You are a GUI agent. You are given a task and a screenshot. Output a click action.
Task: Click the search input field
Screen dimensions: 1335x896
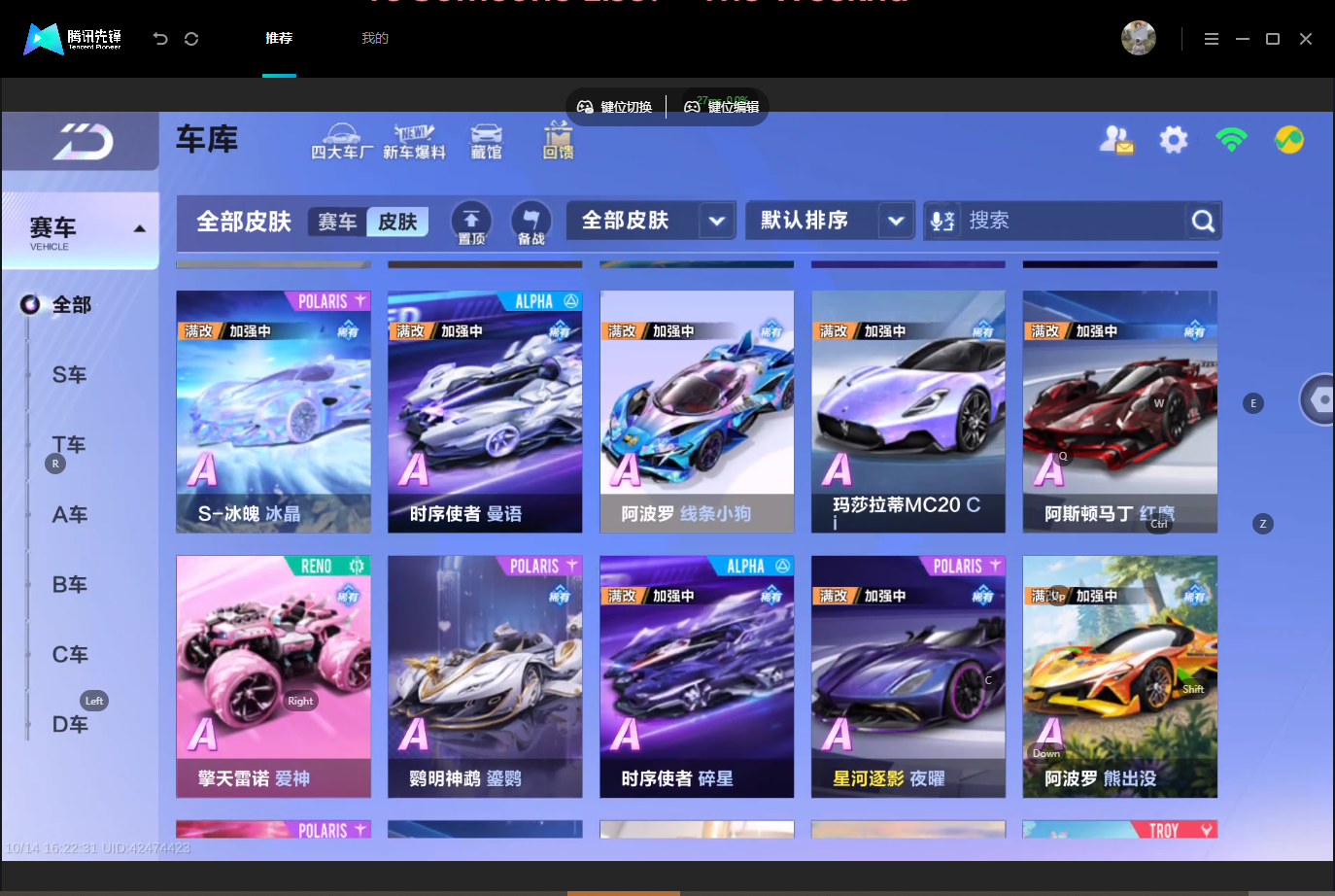tap(1074, 221)
